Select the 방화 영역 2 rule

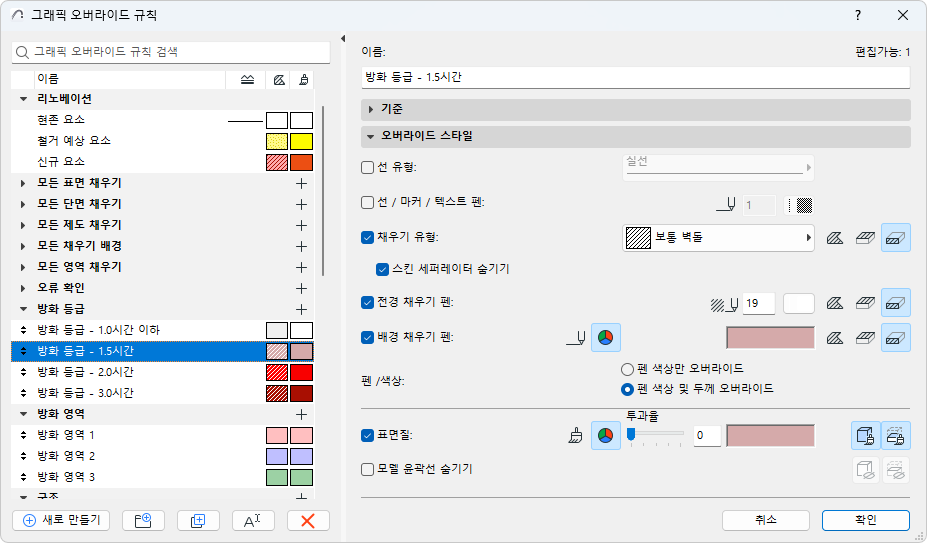[163, 456]
